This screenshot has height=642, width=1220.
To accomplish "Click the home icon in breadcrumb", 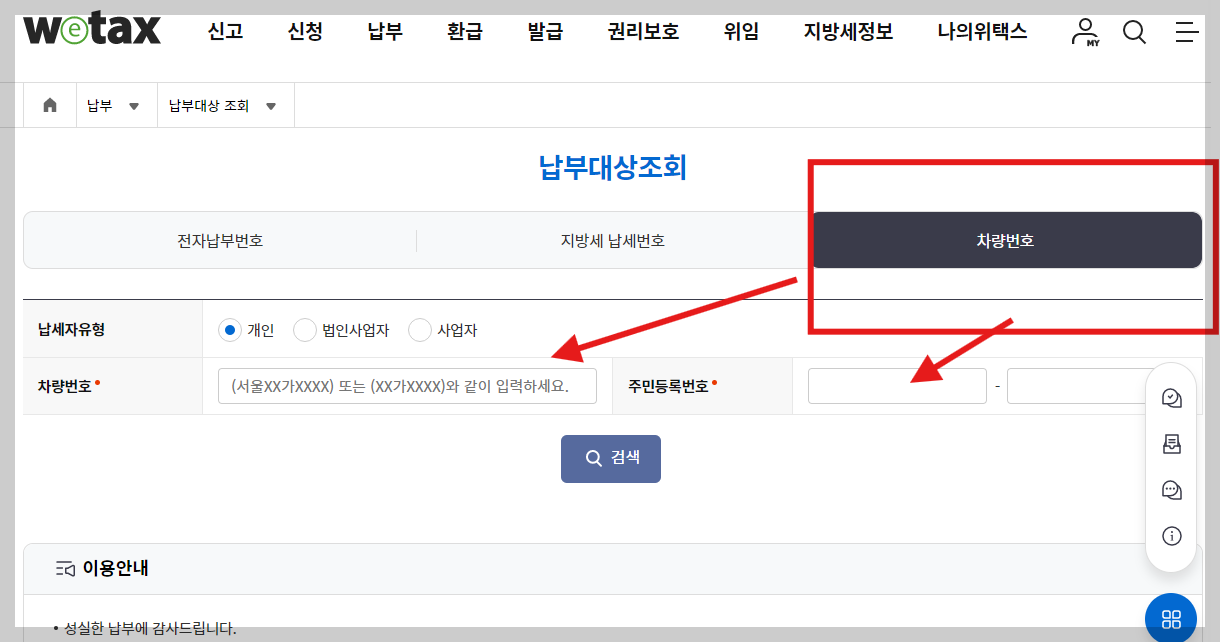I will tap(49, 104).
